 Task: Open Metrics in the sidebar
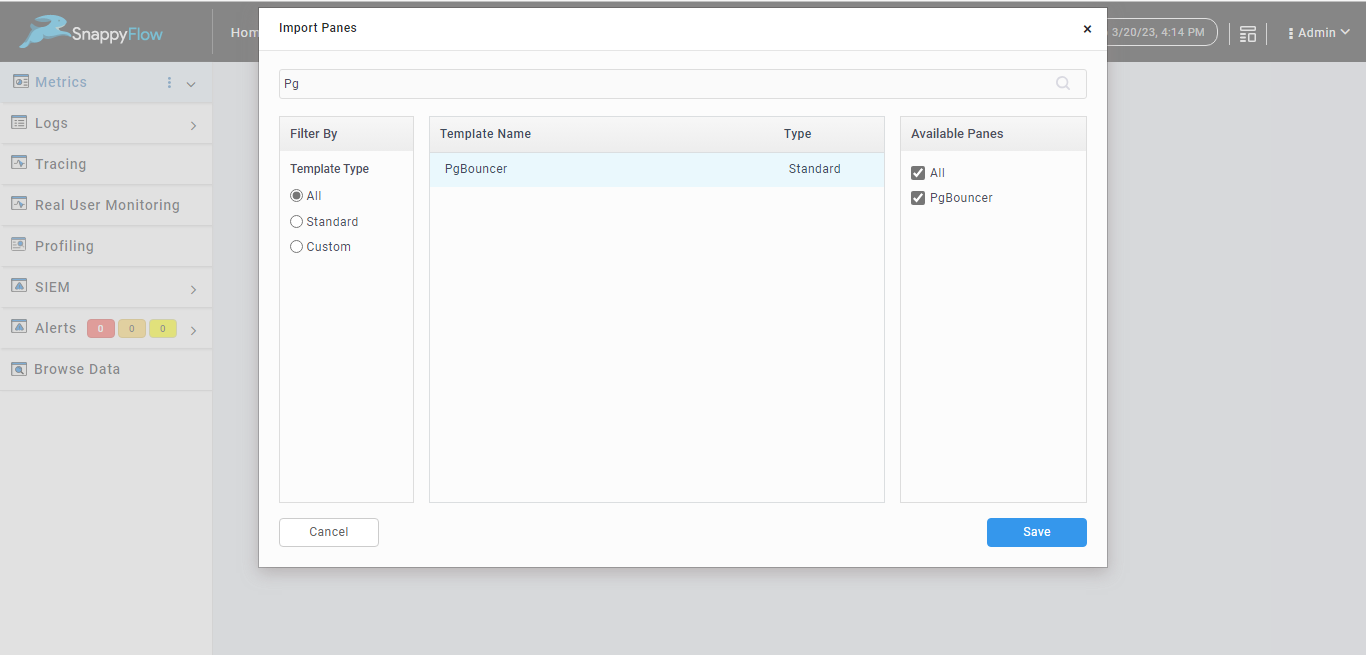point(61,82)
